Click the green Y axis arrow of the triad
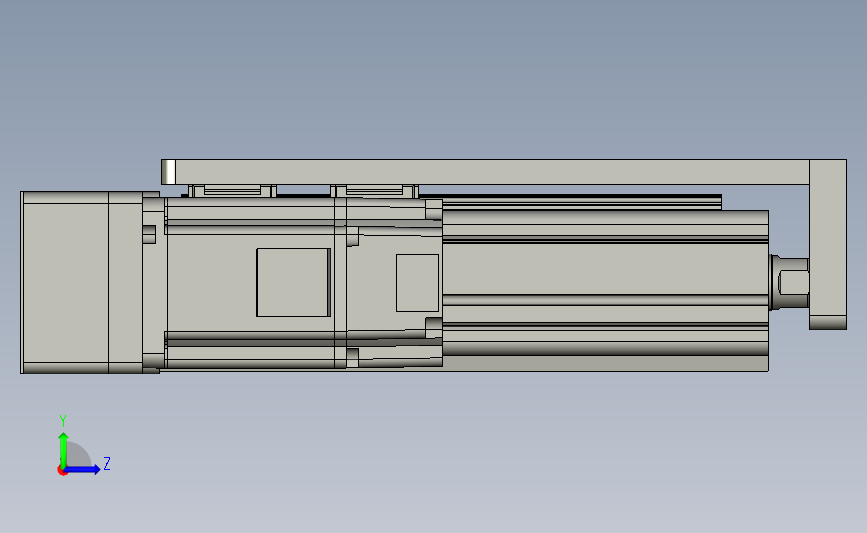This screenshot has width=867, height=533. coord(63,449)
